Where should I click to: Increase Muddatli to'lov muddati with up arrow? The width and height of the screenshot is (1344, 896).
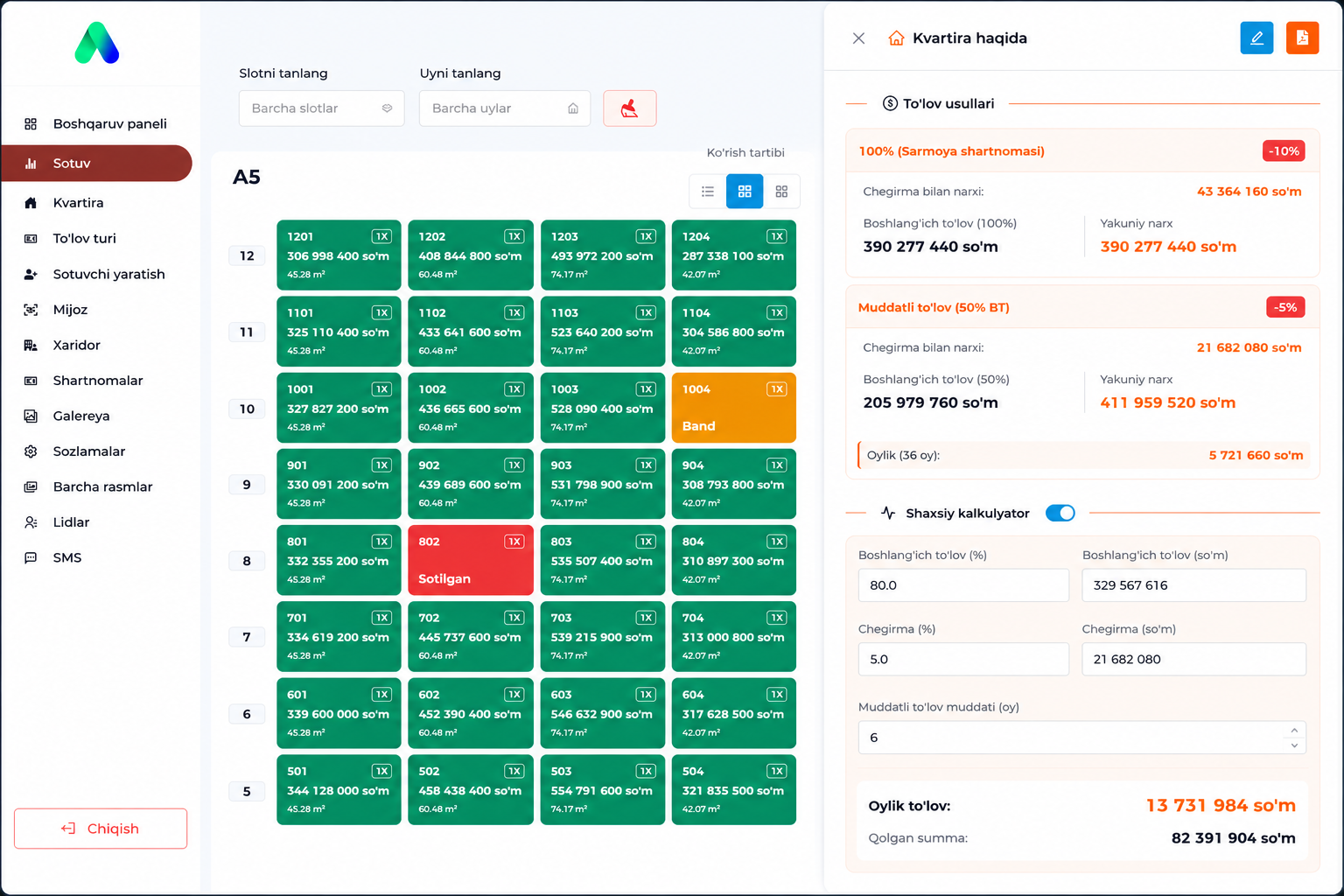click(x=1294, y=731)
